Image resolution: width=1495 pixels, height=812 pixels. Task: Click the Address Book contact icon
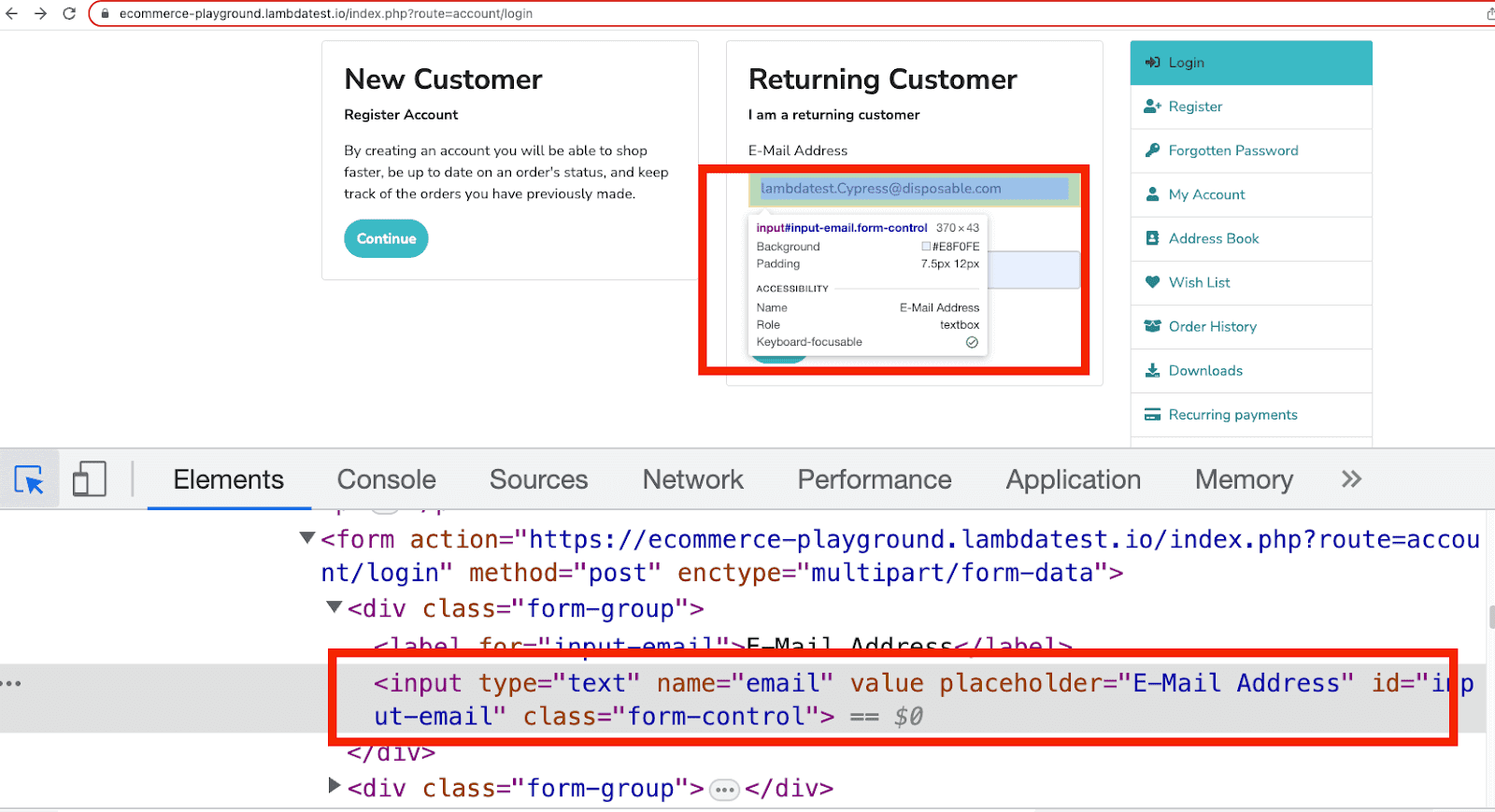click(x=1153, y=238)
